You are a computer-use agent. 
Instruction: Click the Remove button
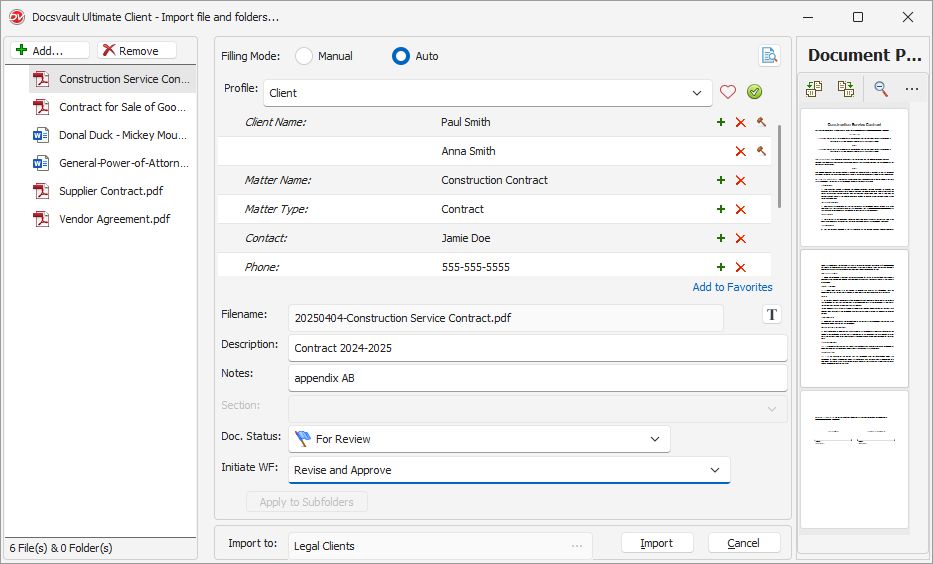tap(137, 50)
